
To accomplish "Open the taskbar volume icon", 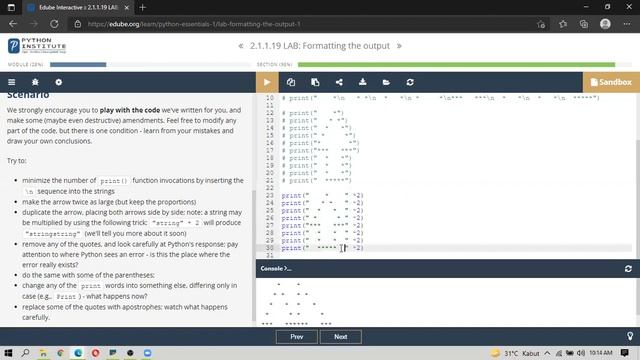I will (x=581, y=353).
